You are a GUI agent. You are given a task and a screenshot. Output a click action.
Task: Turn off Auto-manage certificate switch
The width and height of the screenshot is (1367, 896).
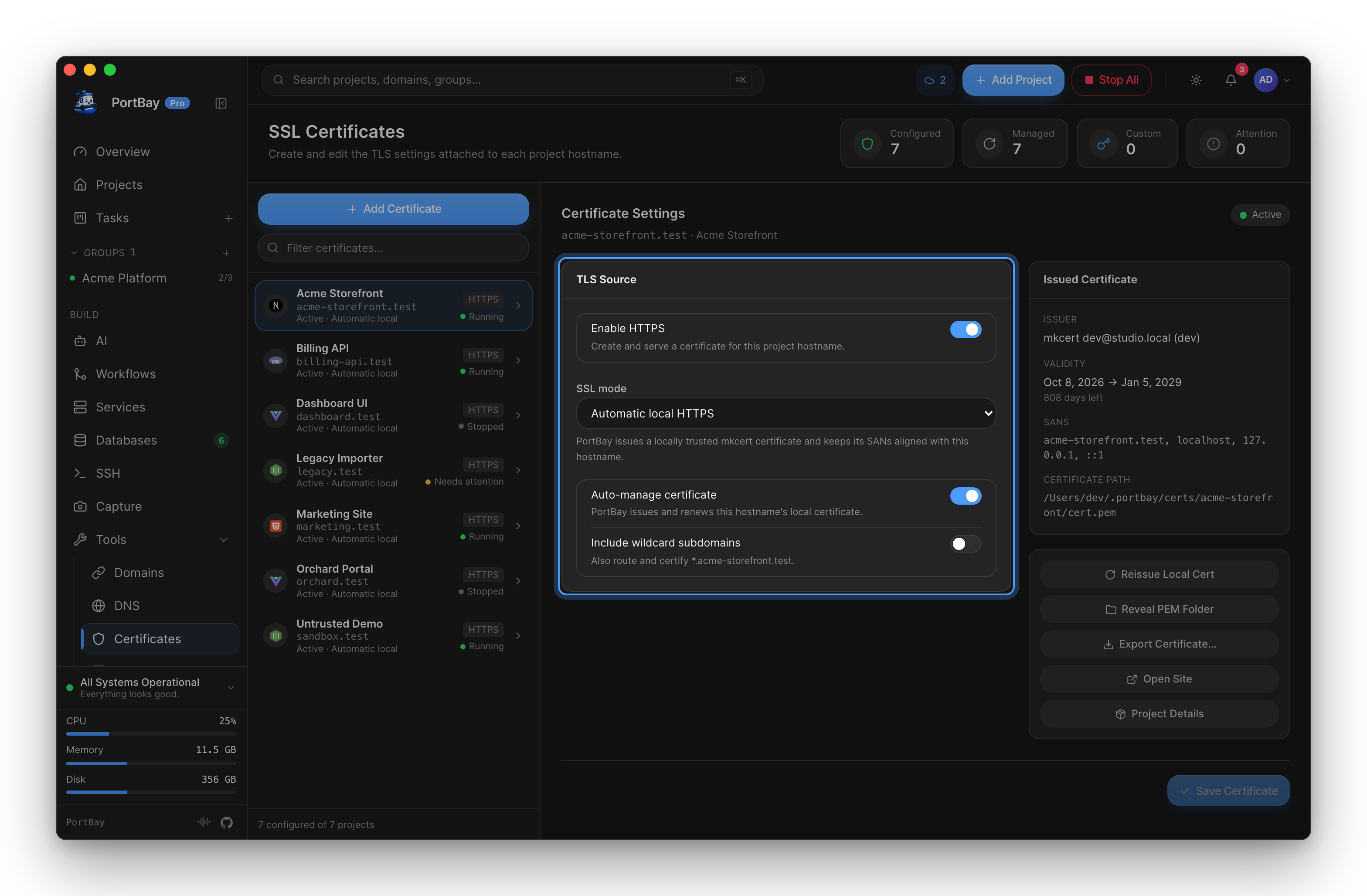[x=966, y=496]
